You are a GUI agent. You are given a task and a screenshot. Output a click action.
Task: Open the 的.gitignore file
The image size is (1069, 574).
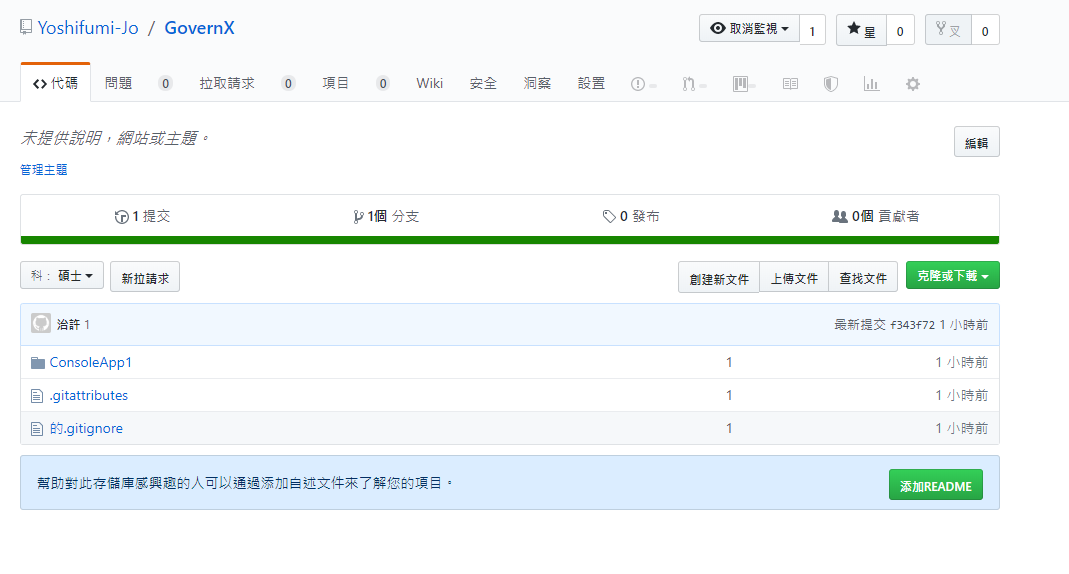[86, 428]
